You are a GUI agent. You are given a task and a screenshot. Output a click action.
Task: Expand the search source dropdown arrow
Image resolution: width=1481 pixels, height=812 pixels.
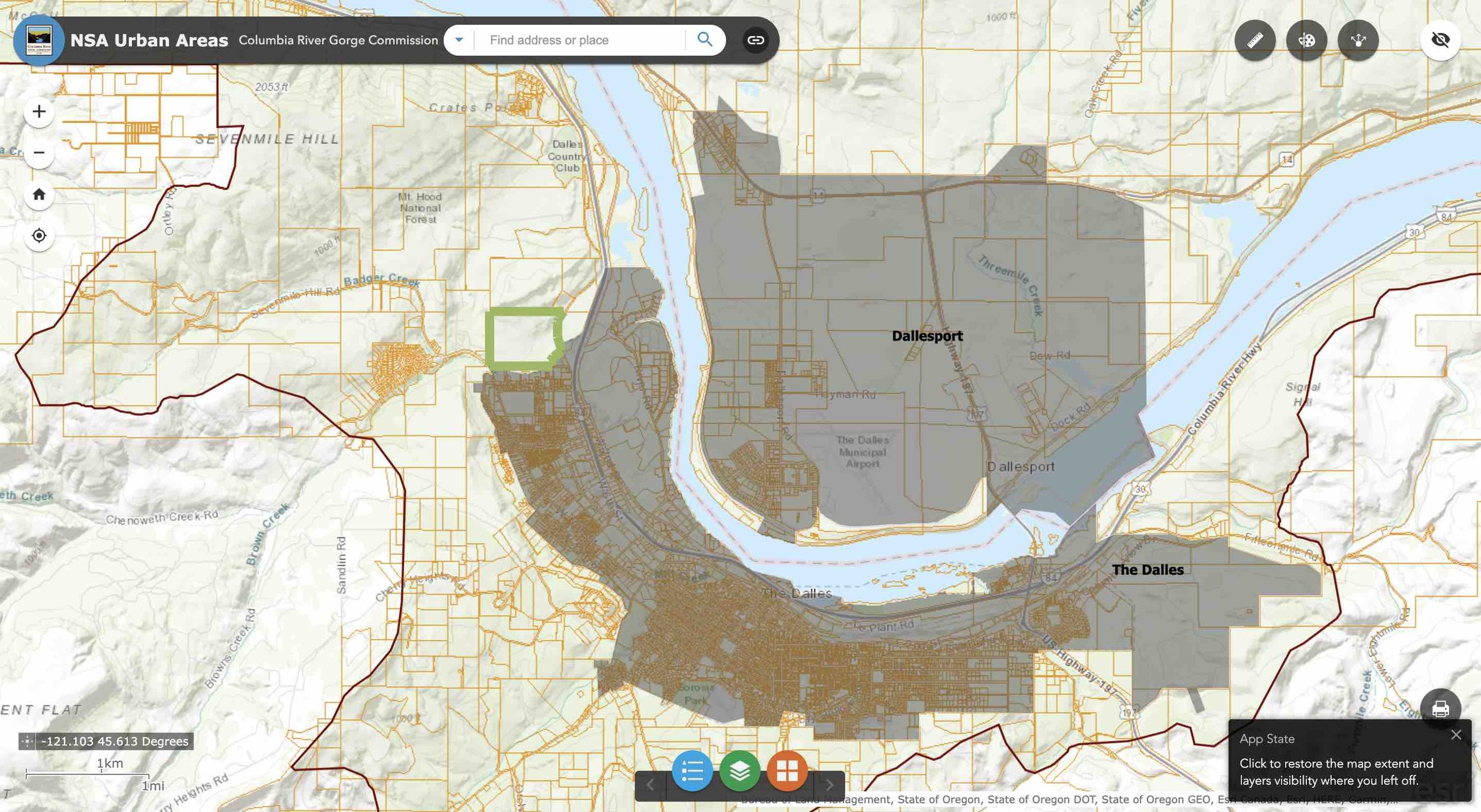click(x=459, y=40)
